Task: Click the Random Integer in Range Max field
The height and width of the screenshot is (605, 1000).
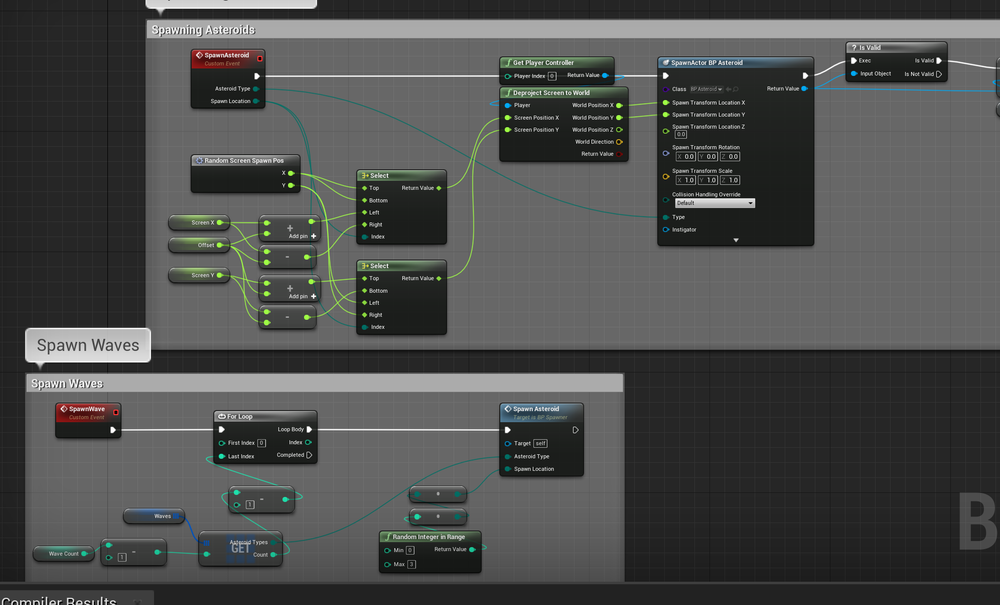Action: [x=410, y=565]
